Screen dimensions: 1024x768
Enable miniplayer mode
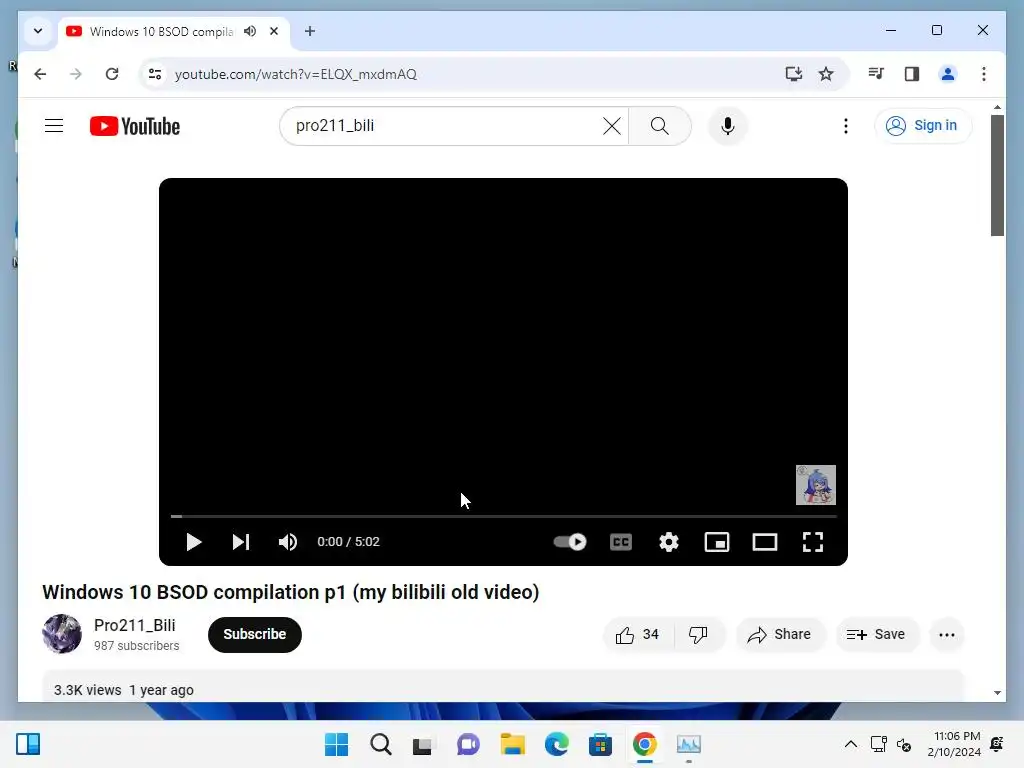(x=717, y=542)
